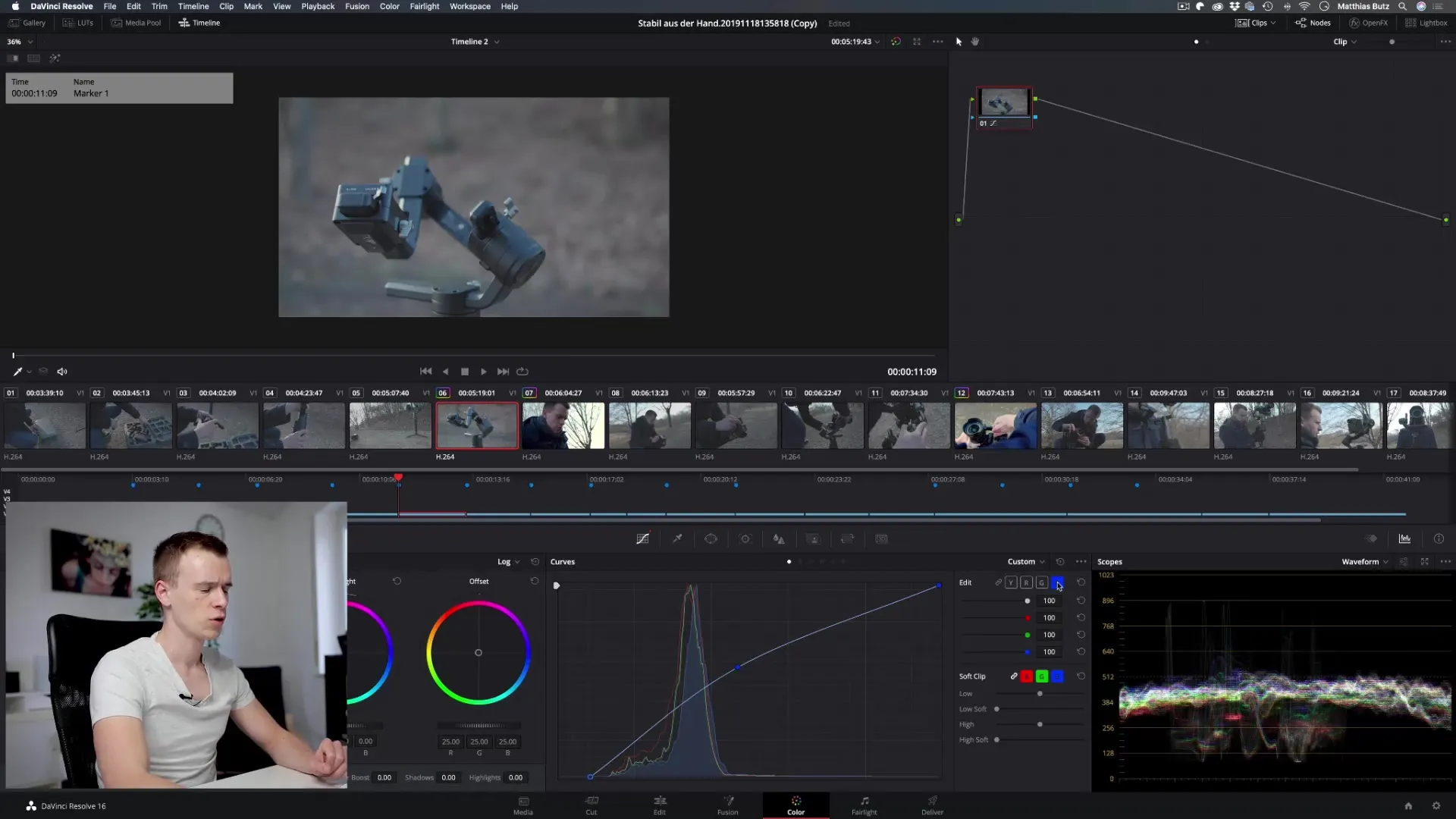This screenshot has height=819, width=1456.
Task: Open the Blur/Sharpen palette icon
Action: pyautogui.click(x=779, y=539)
